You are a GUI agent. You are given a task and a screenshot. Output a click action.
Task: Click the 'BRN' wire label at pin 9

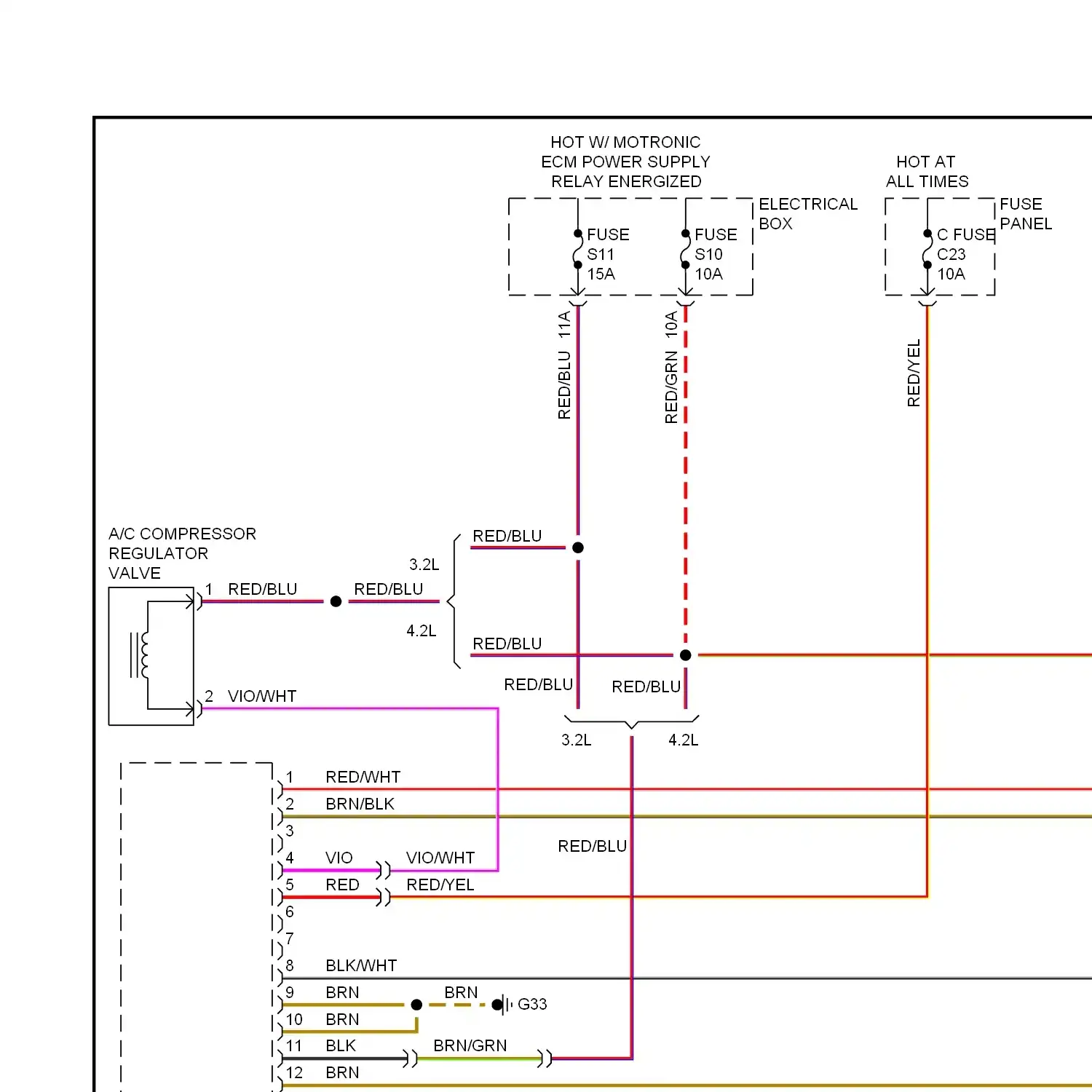tap(342, 992)
